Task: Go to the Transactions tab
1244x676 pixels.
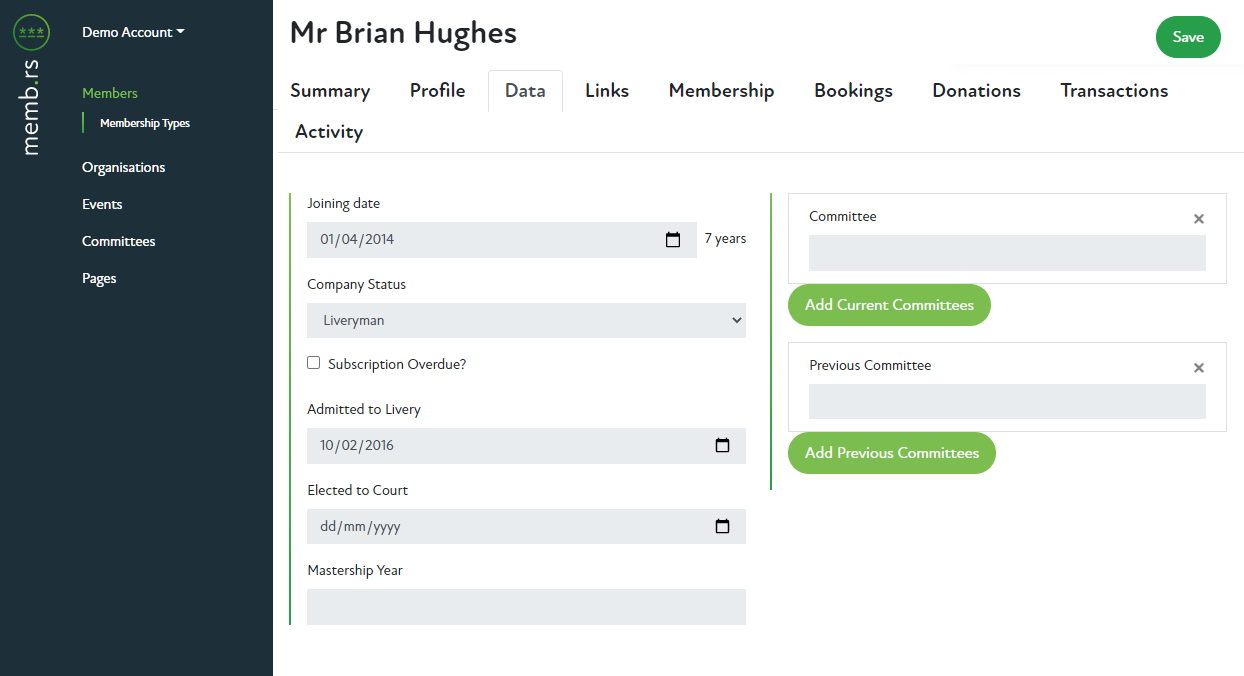Action: point(1113,91)
